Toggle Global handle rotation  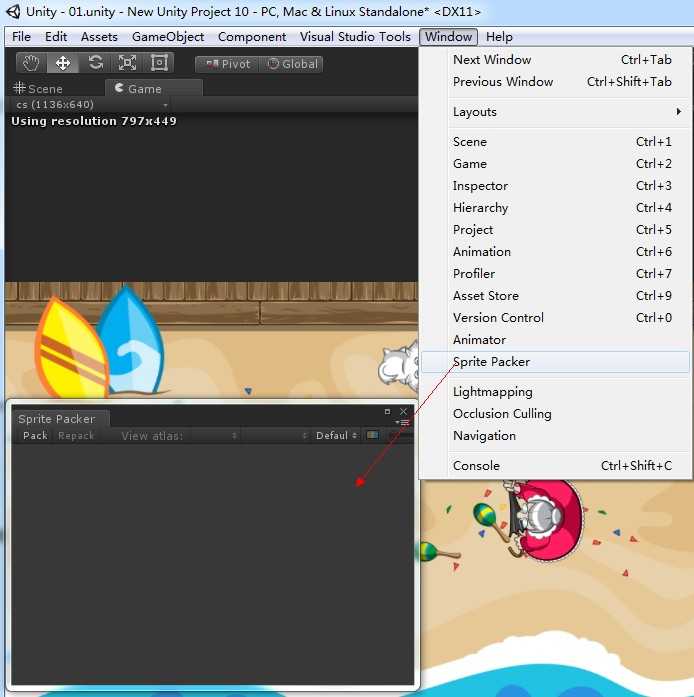point(292,64)
